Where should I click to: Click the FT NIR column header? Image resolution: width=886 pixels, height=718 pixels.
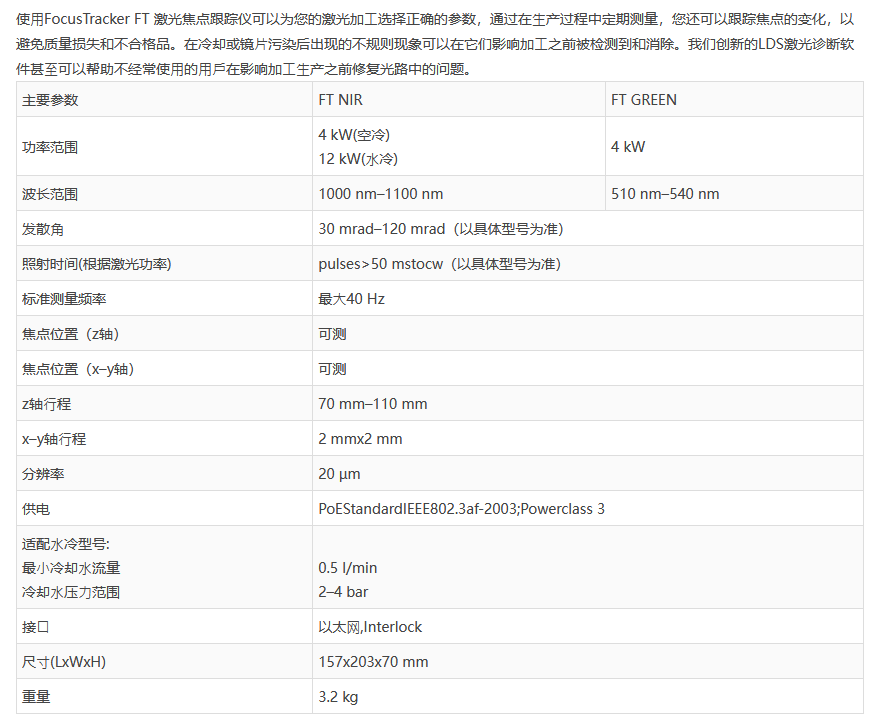point(340,100)
